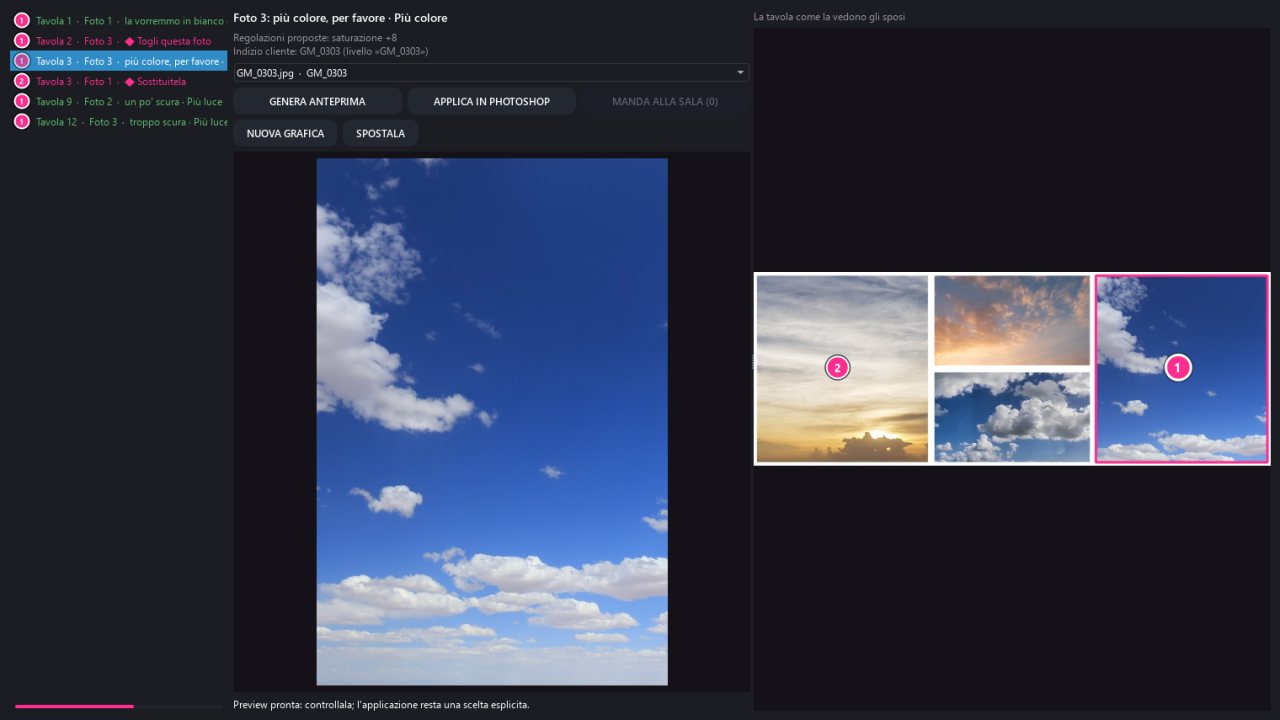
Task: Click marker 2 on the sunset photo
Action: (838, 368)
